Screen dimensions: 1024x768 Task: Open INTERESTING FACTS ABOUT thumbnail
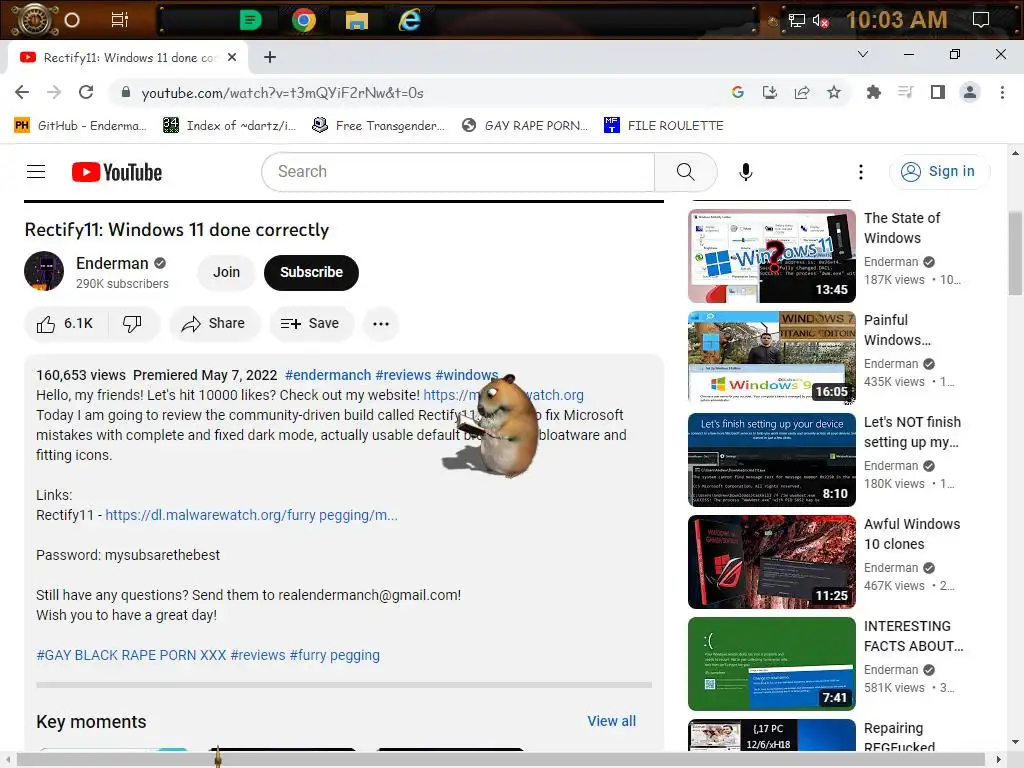(x=772, y=664)
